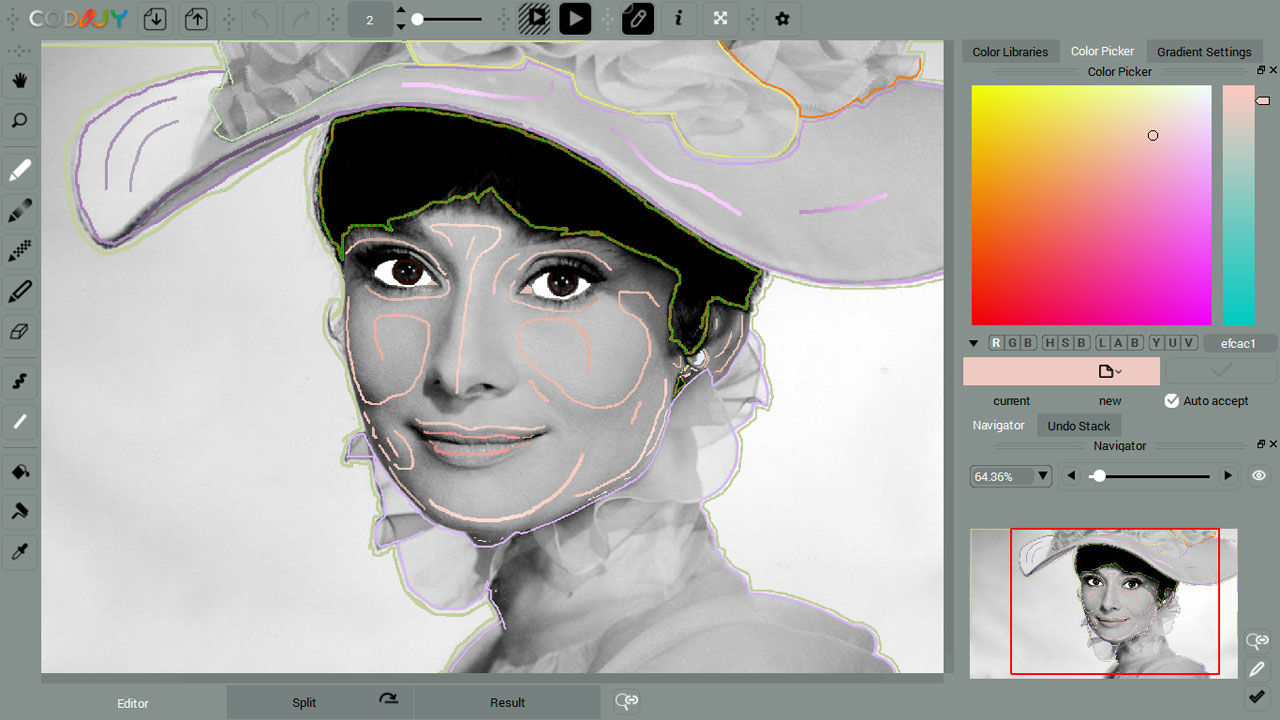The image size is (1280, 720).
Task: Click the Color Libraries button
Action: point(1010,51)
